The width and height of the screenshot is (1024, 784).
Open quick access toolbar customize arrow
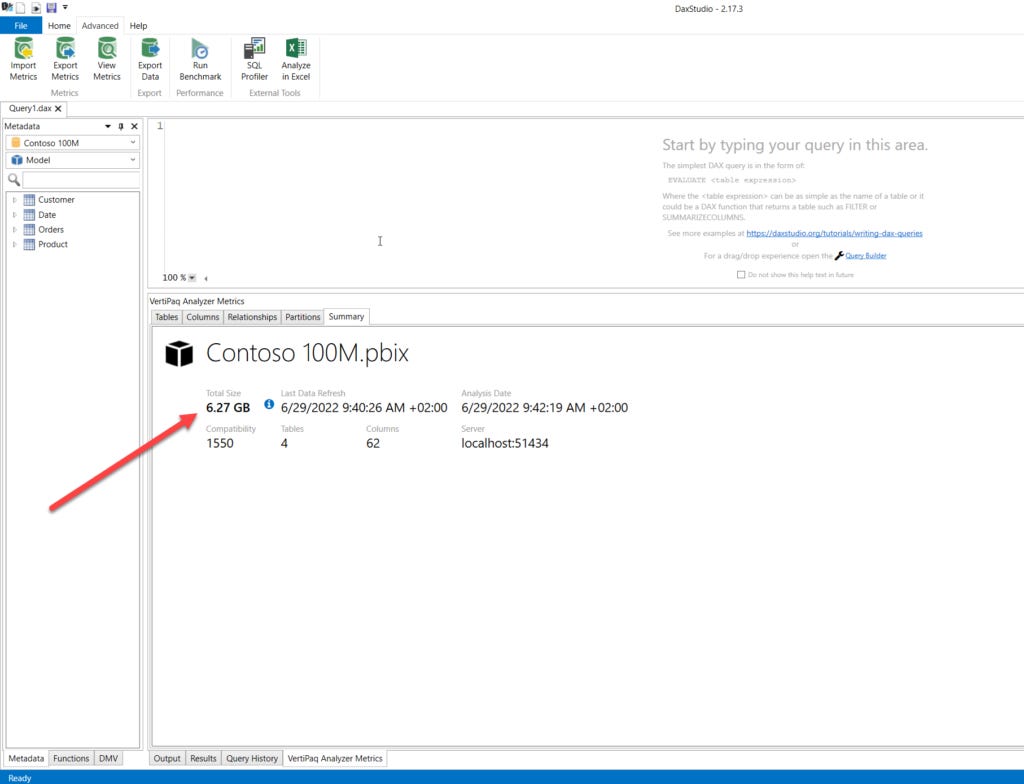pyautogui.click(x=65, y=8)
